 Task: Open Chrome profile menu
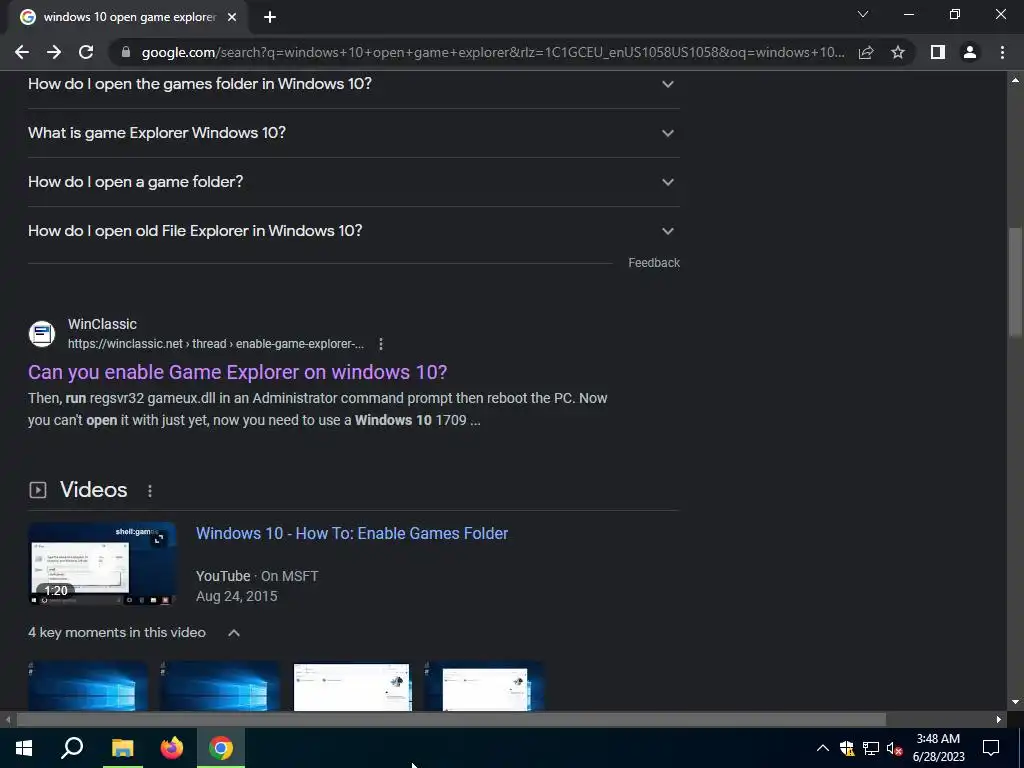click(x=970, y=52)
